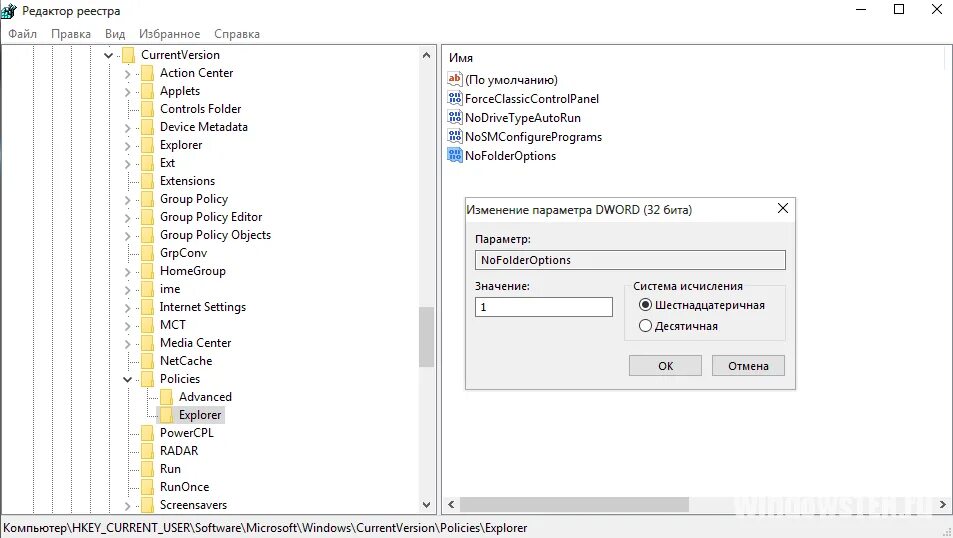Click the Controls Folder key icon
The width and height of the screenshot is (953, 538).
point(147,109)
